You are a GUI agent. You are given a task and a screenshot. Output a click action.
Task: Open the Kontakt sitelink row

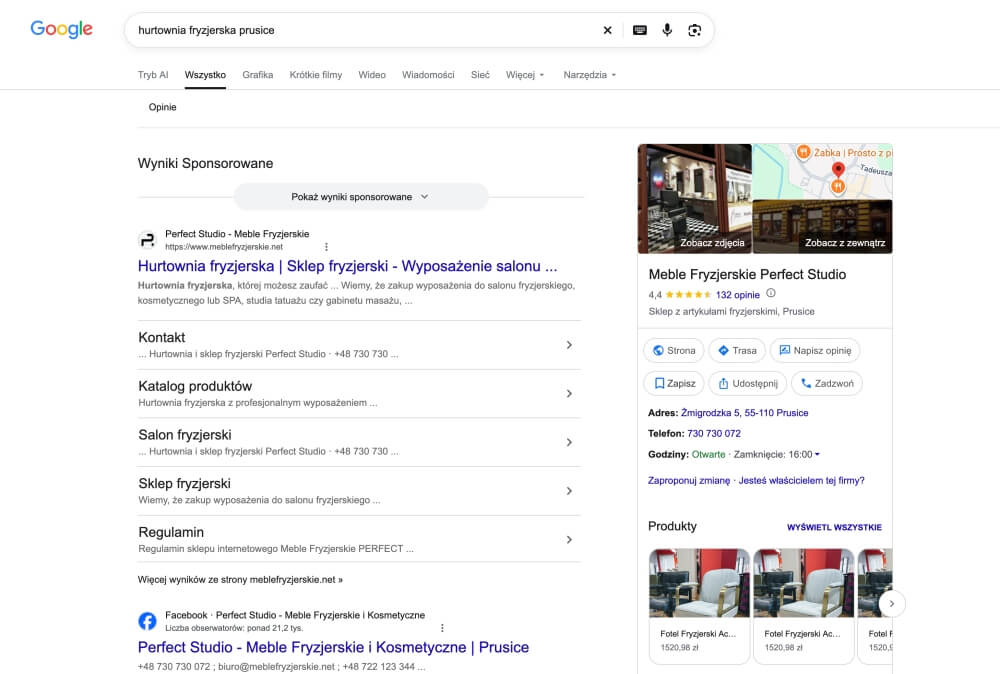(x=359, y=345)
